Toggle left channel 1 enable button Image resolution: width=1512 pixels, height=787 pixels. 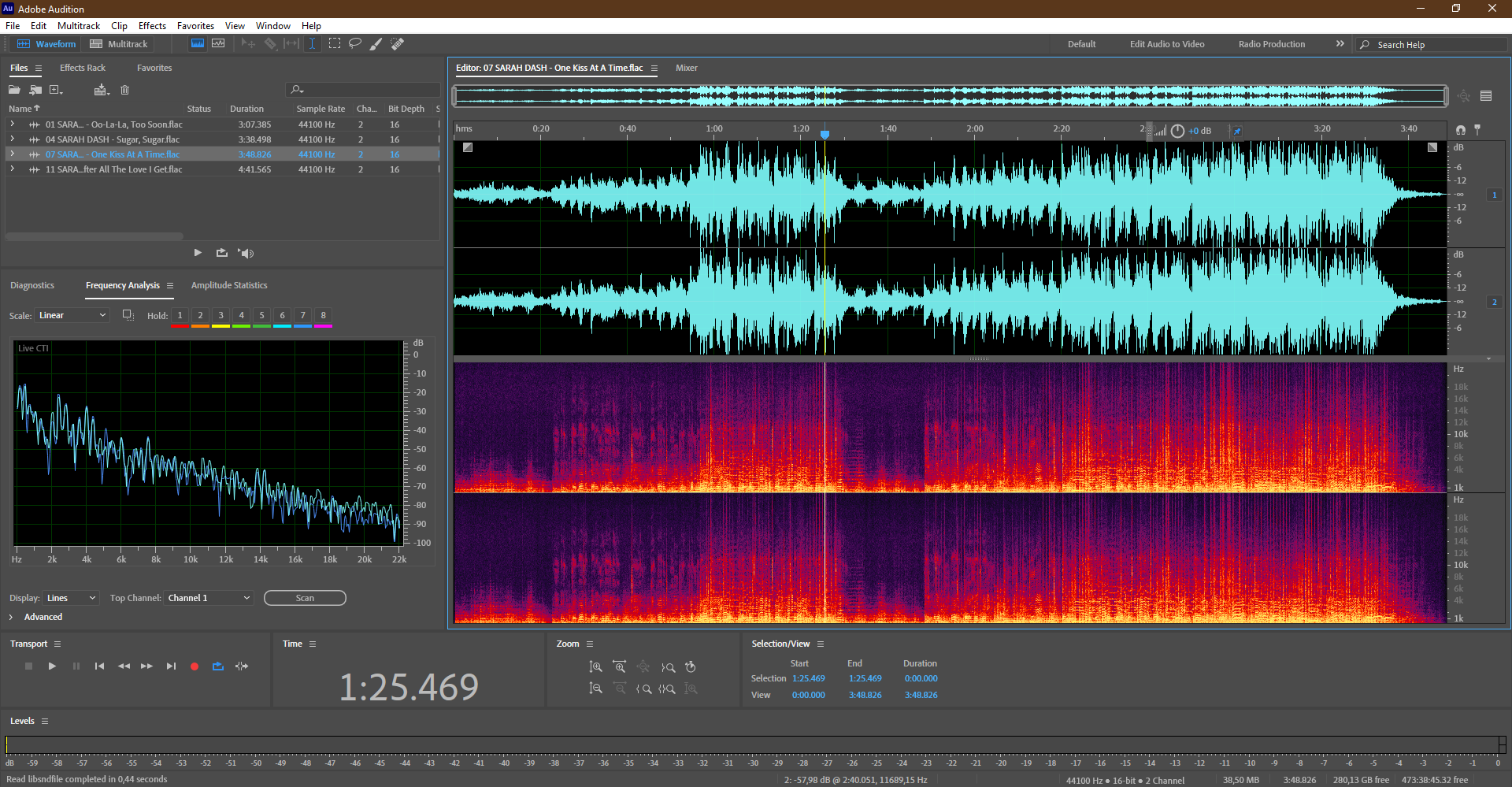pyautogui.click(x=1494, y=195)
